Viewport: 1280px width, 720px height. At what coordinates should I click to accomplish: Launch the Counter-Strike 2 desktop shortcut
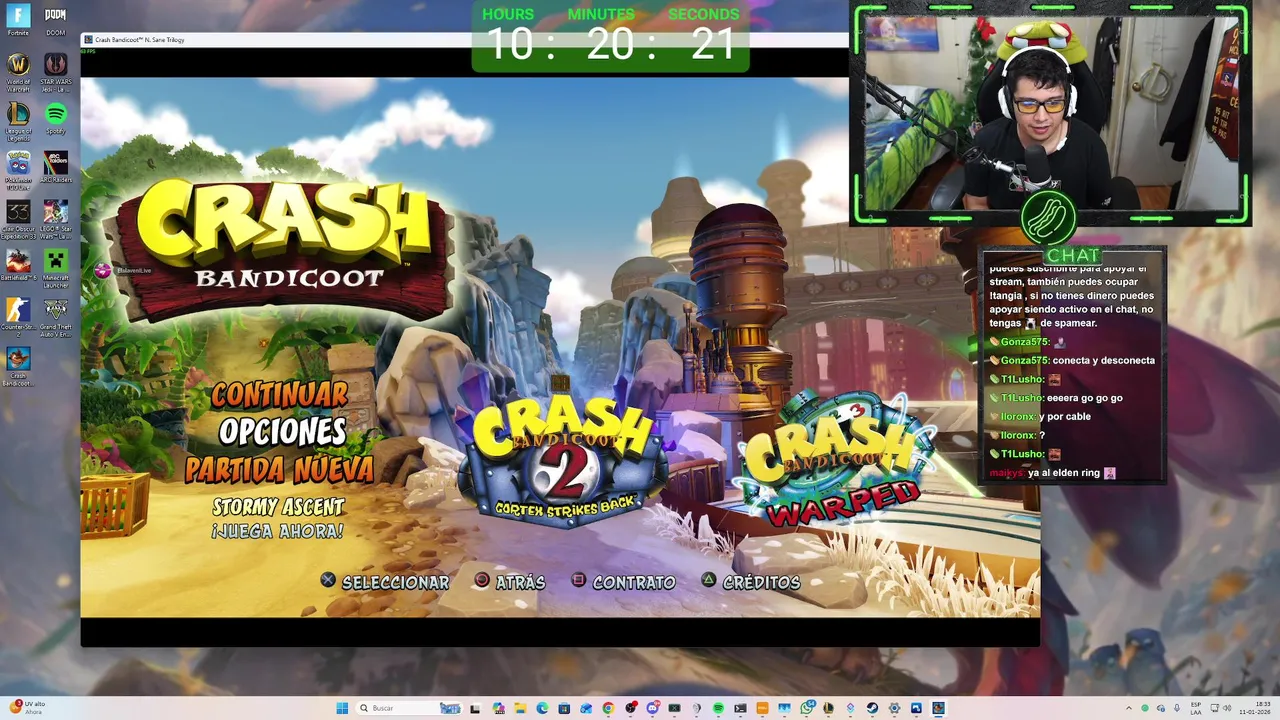tap(18, 315)
